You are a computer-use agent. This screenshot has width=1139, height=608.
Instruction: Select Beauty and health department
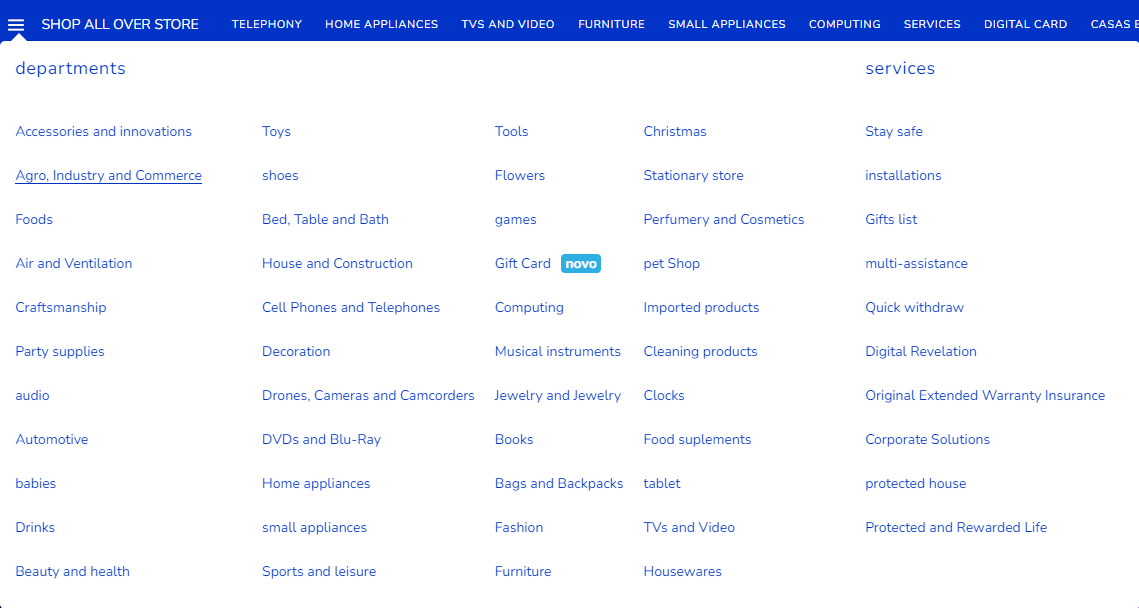pyautogui.click(x=73, y=572)
